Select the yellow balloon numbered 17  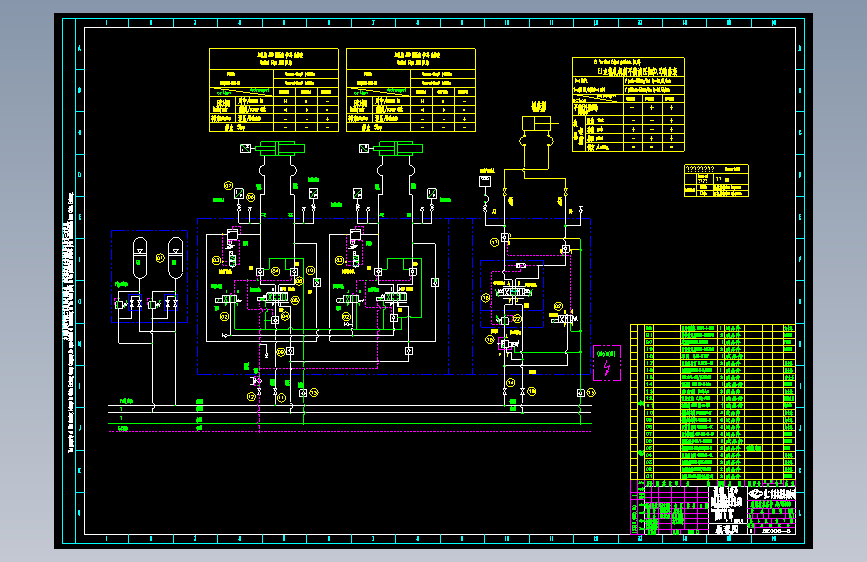(494, 242)
